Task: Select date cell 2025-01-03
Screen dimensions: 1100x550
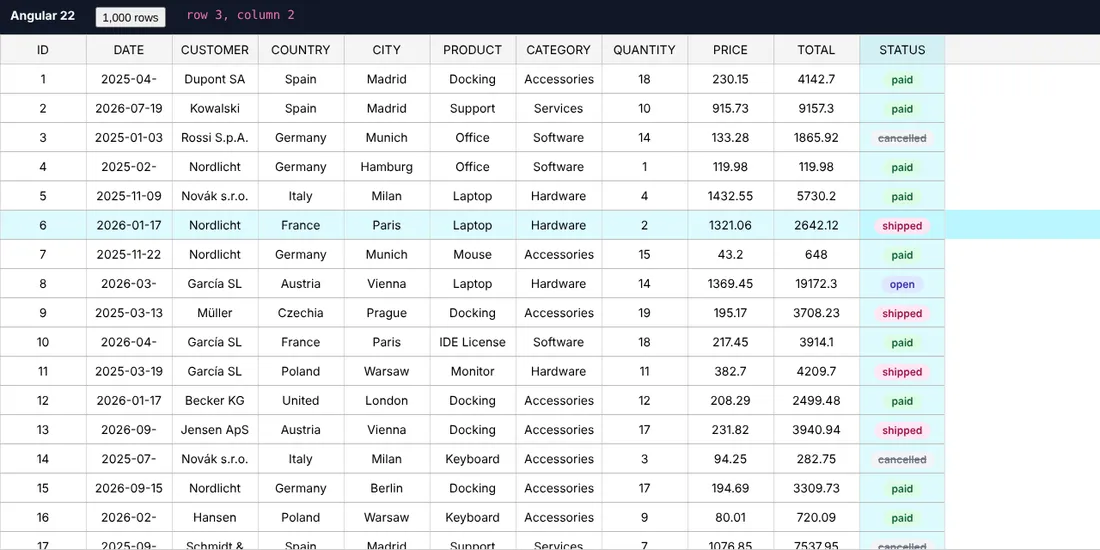Action: pos(129,138)
